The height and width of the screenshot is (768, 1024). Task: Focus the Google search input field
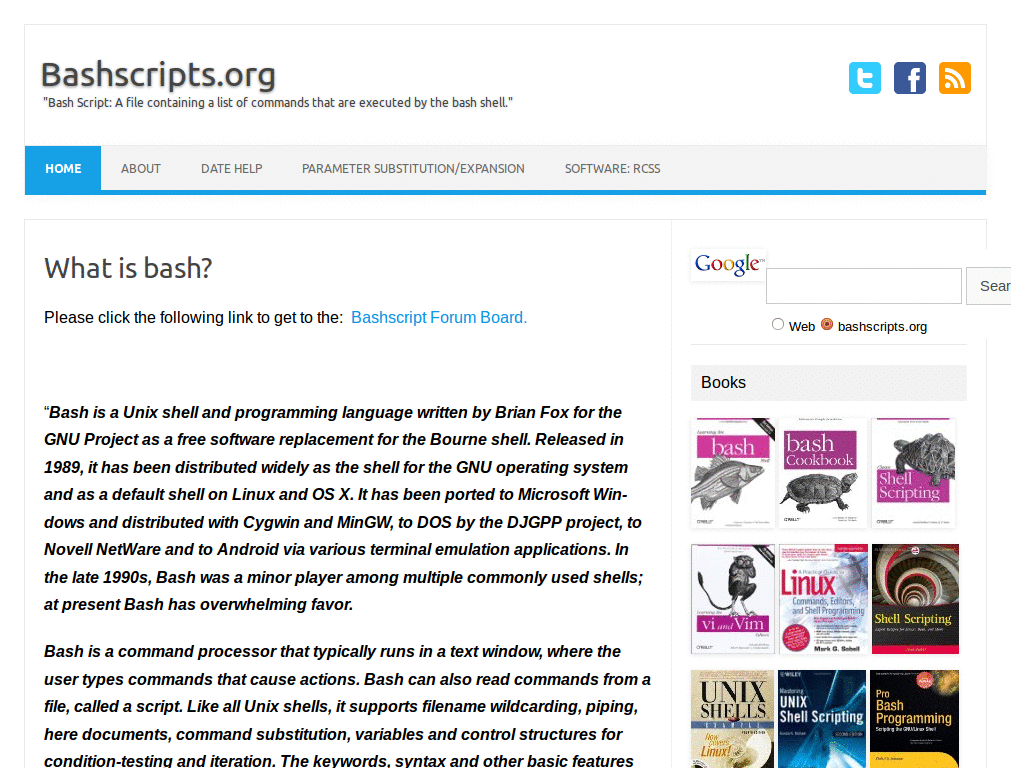coord(863,286)
